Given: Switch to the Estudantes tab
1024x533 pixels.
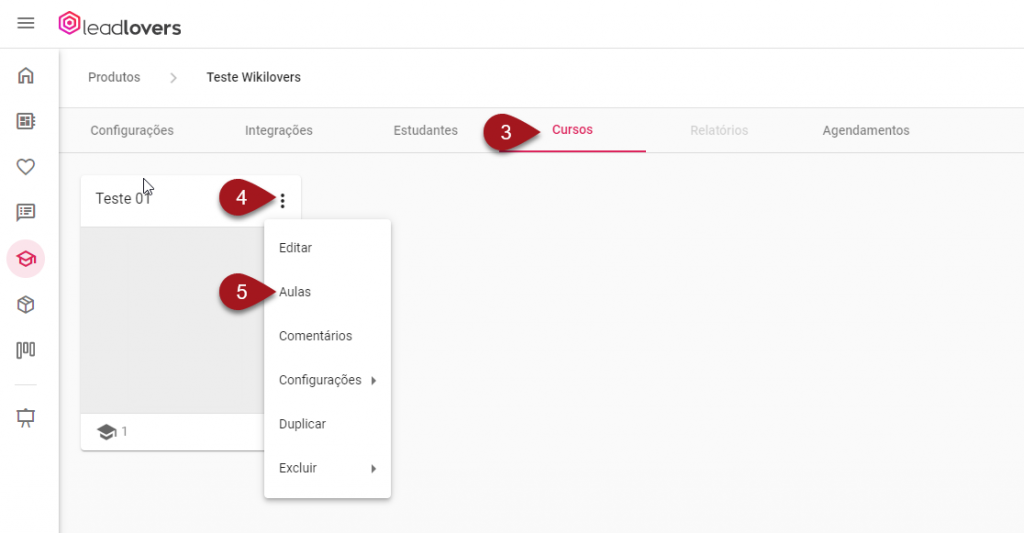Looking at the screenshot, I should coord(425,130).
